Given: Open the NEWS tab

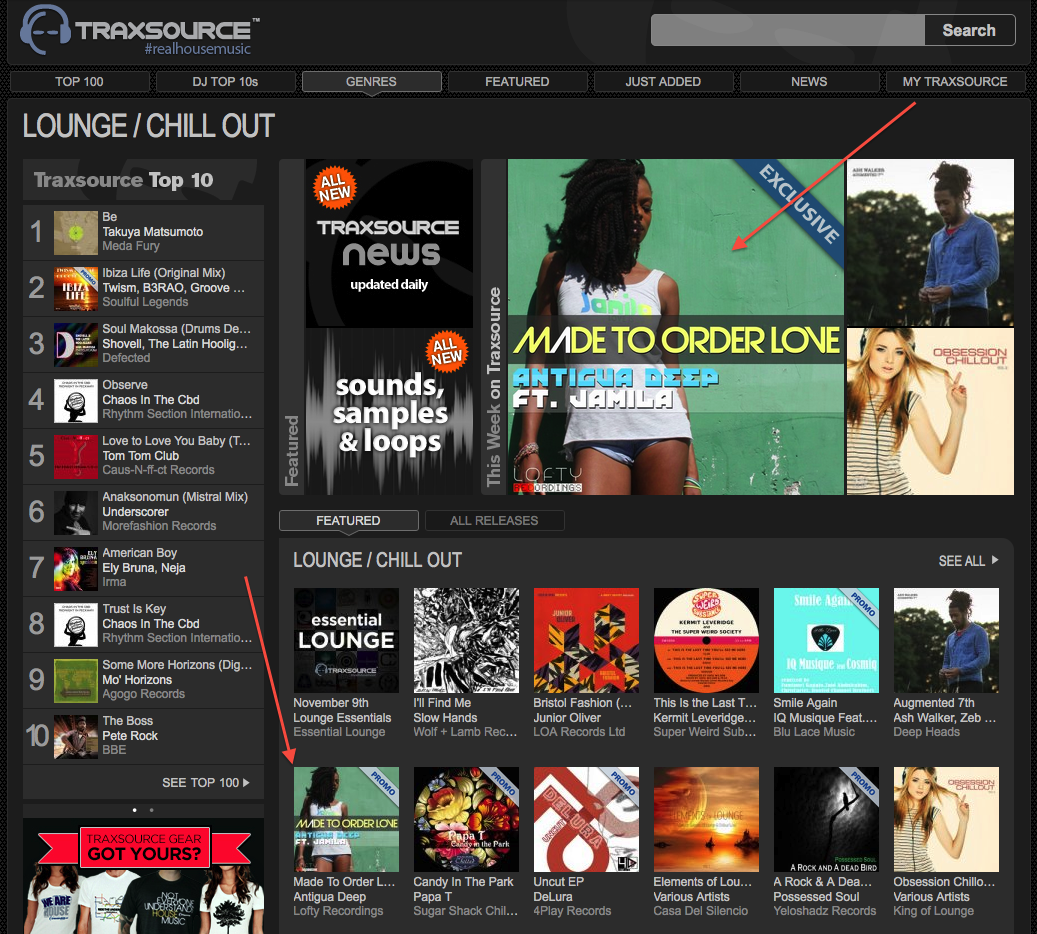Looking at the screenshot, I should [809, 81].
